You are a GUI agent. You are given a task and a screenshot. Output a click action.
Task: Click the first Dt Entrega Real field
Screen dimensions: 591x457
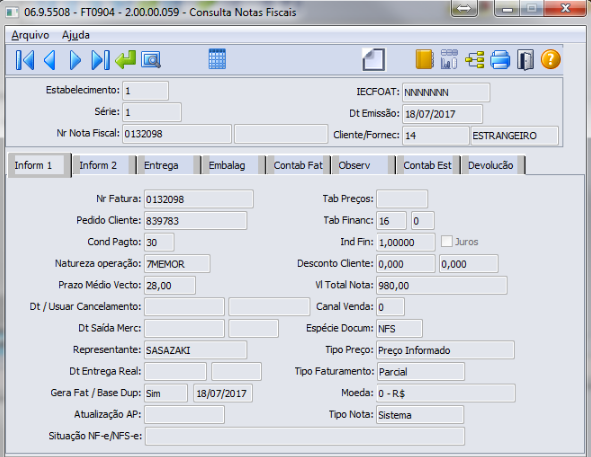coord(175,371)
